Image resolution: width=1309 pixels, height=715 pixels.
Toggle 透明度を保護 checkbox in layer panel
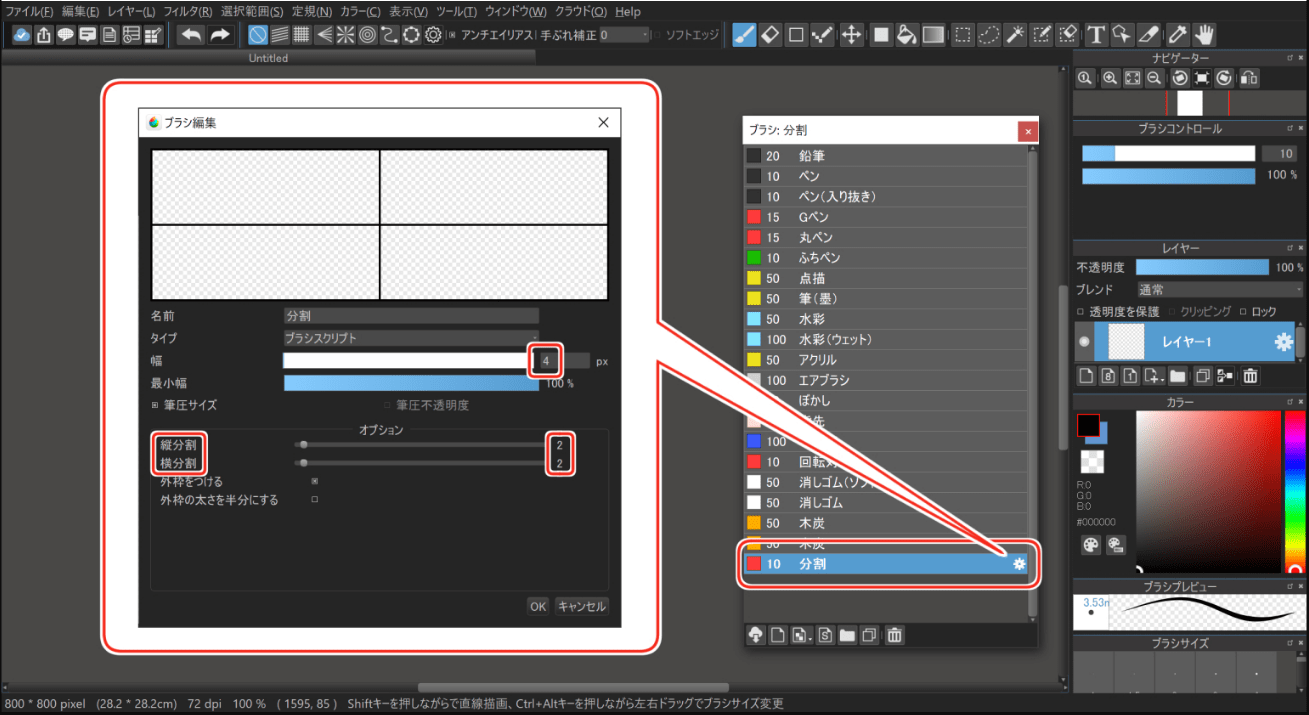pyautogui.click(x=1081, y=311)
